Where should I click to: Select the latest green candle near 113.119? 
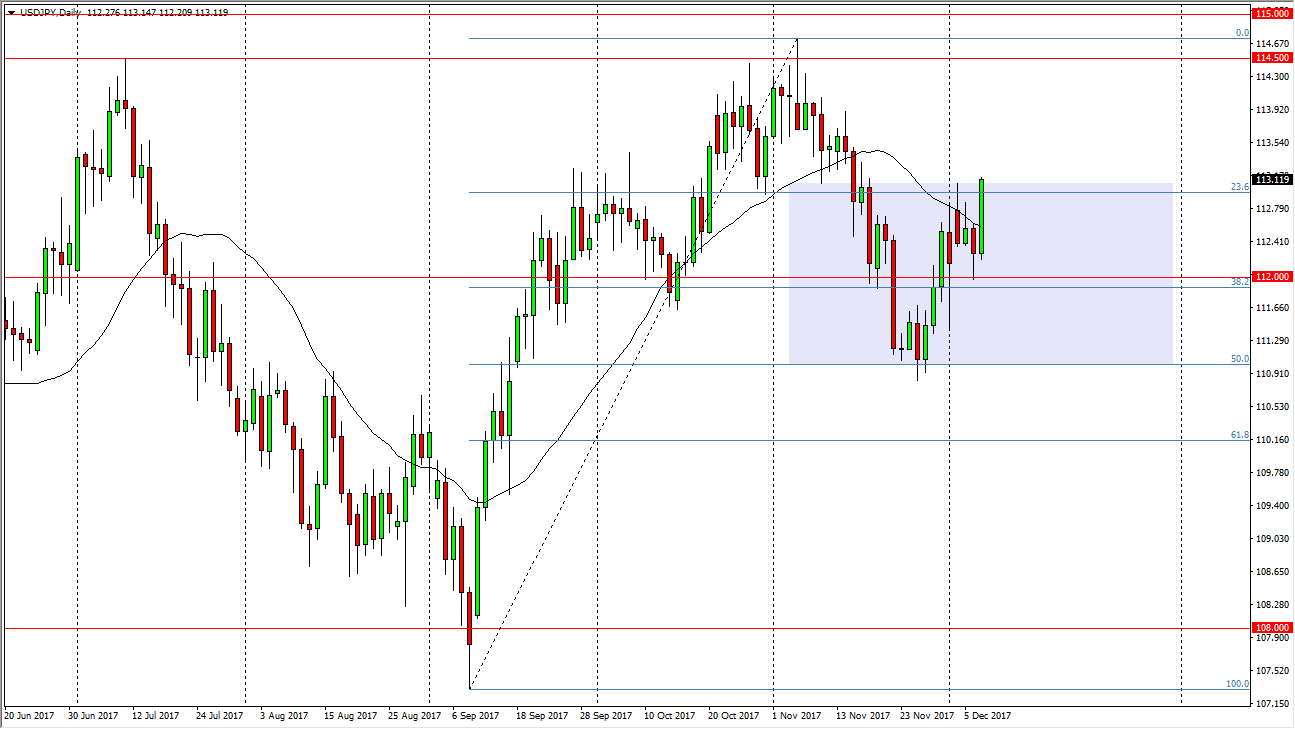pos(983,216)
